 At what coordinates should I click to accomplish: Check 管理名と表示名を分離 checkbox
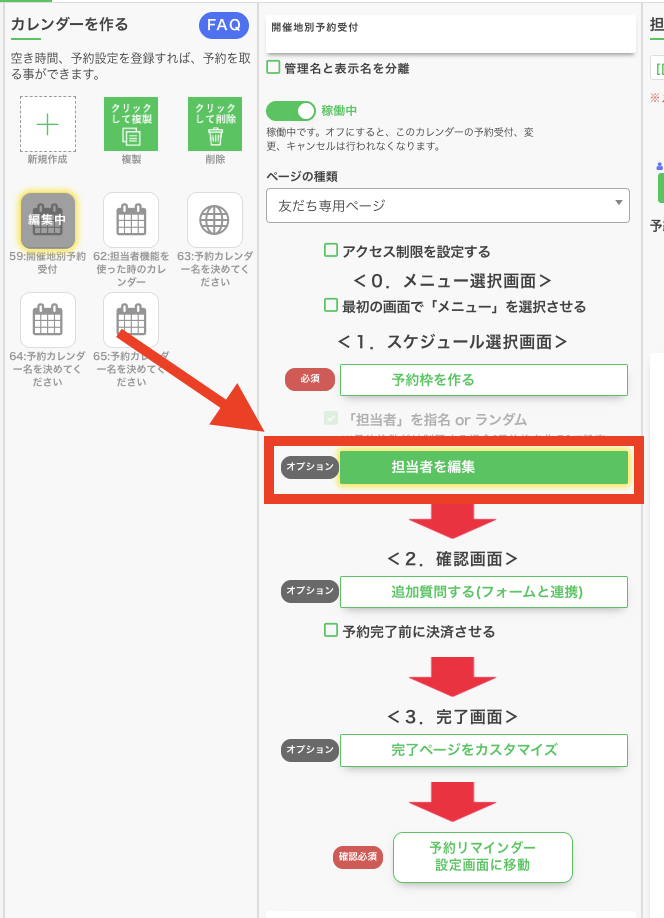click(x=274, y=68)
